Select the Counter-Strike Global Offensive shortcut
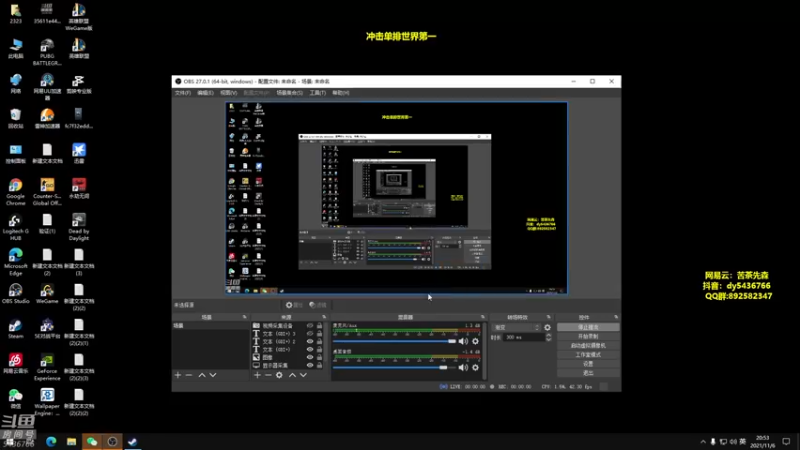Image resolution: width=800 pixels, height=450 pixels. pos(47,191)
